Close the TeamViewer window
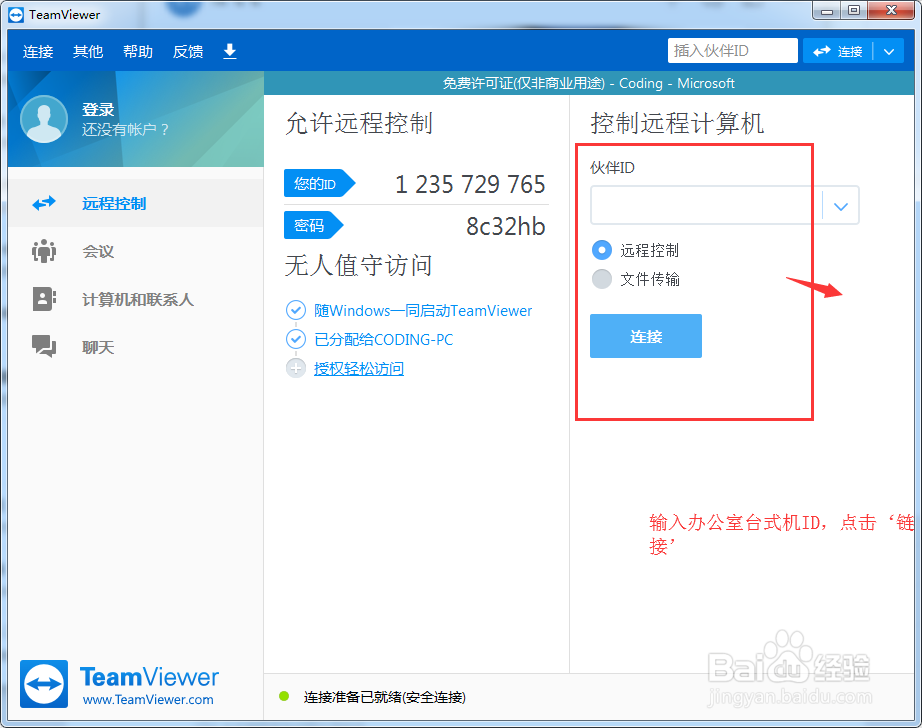 [891, 11]
